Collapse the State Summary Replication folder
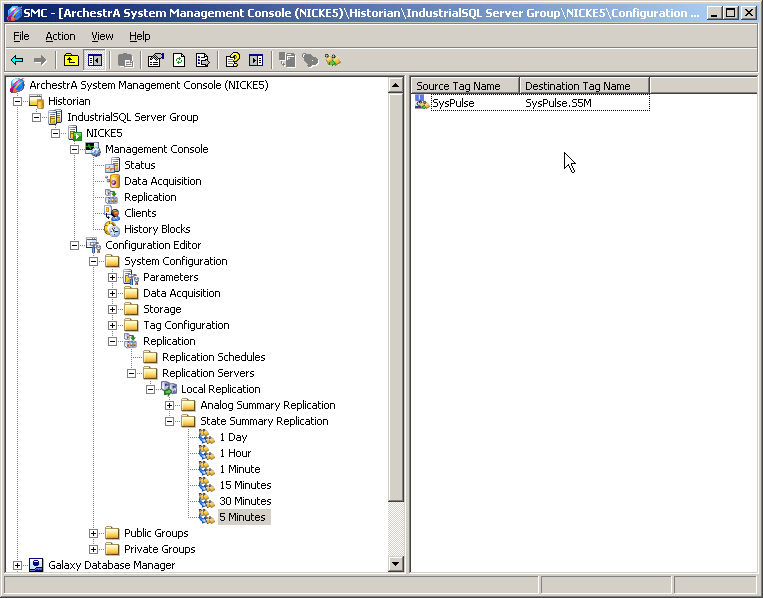 (x=169, y=421)
